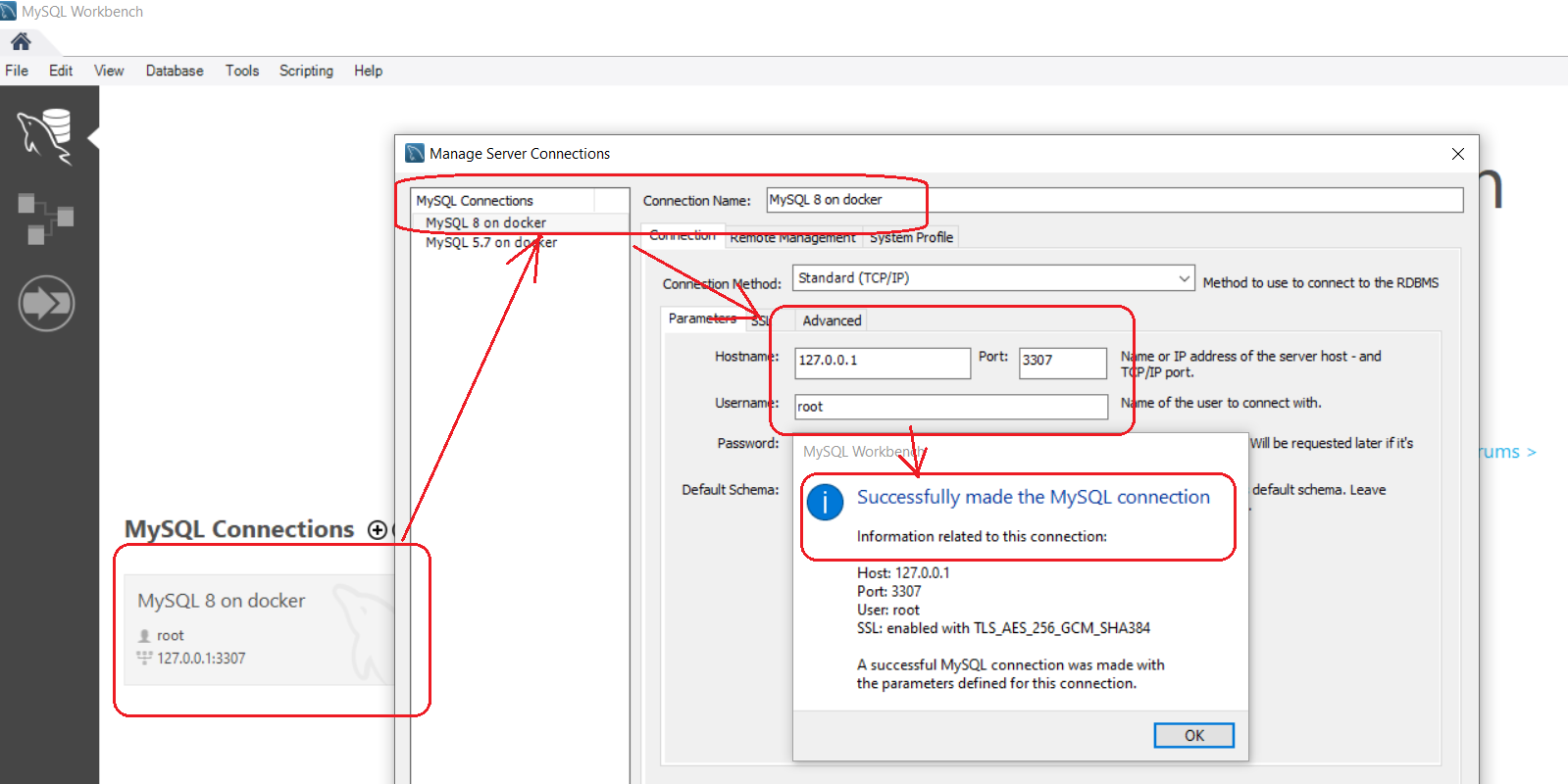
Task: Switch to the Parameters tab
Action: (702, 318)
